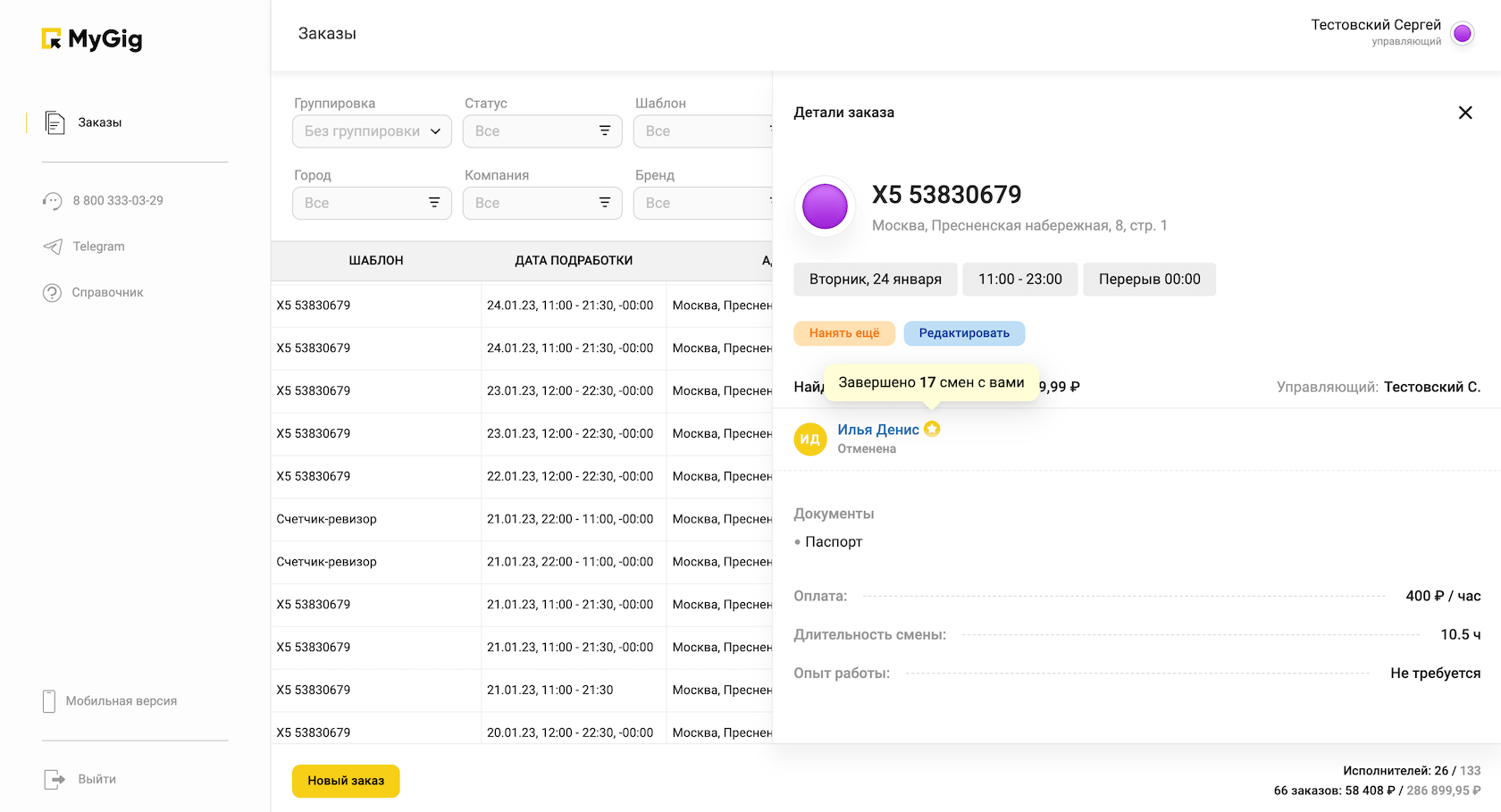Click the phone support headset icon
The width and height of the screenshot is (1501, 812).
53,201
